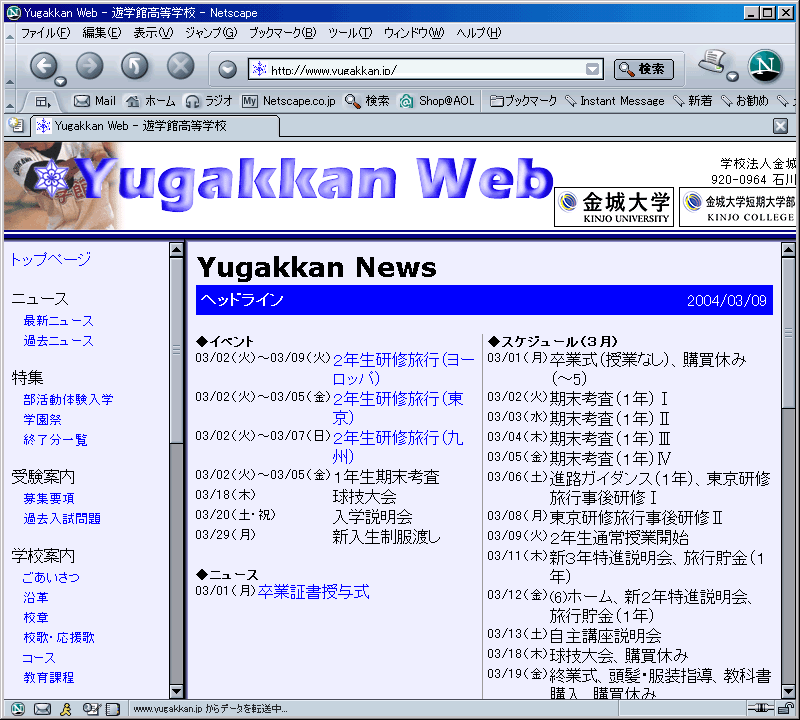
Task: Expand the URL address bar dropdown
Action: pos(592,69)
